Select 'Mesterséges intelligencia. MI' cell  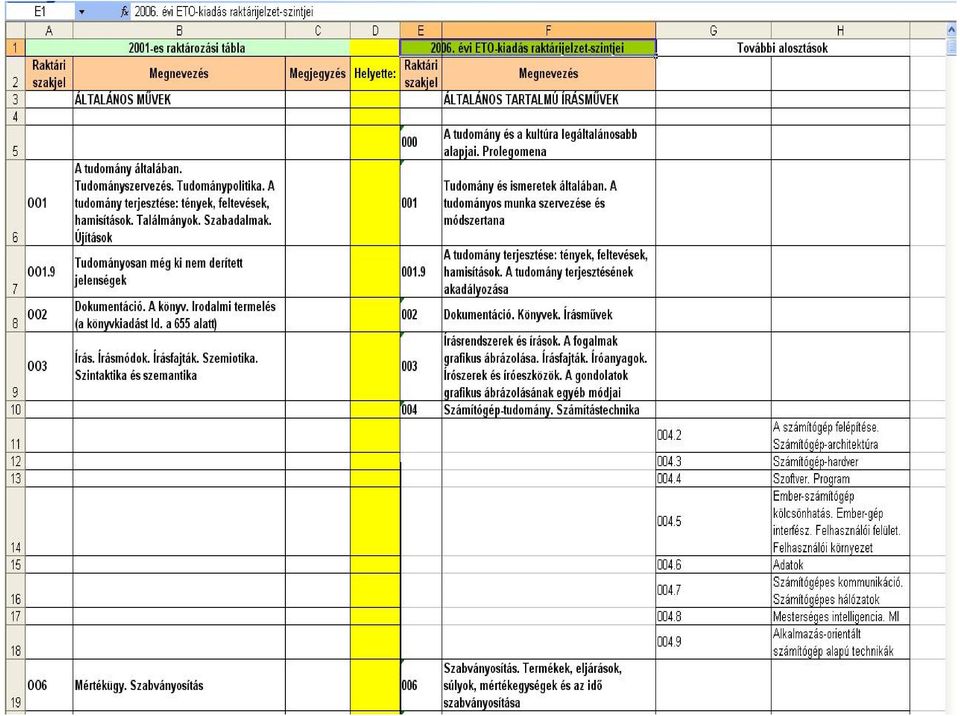coord(840,616)
